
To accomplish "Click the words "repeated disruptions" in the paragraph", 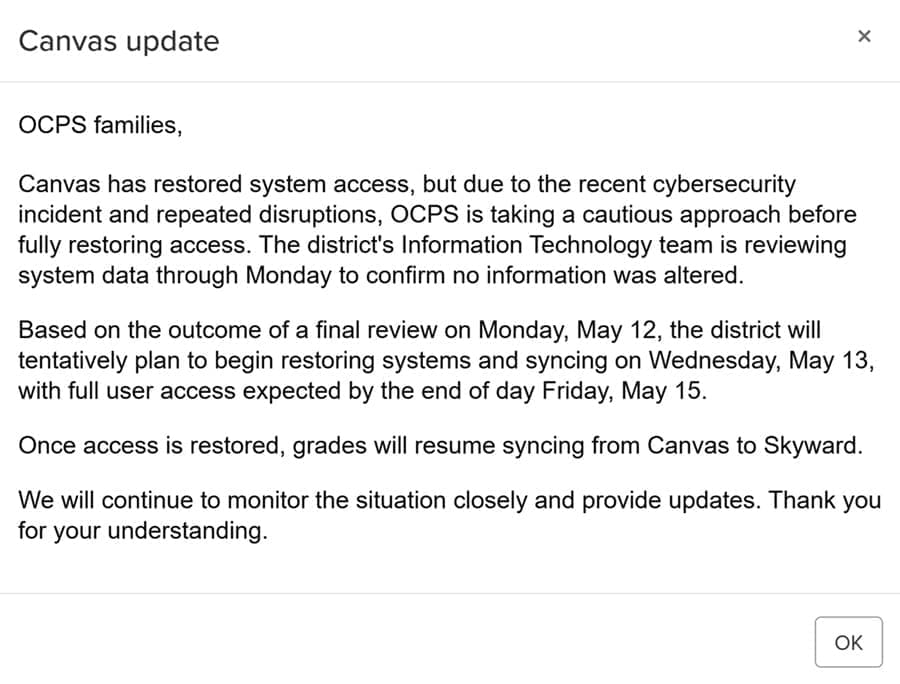I will tap(266, 215).
